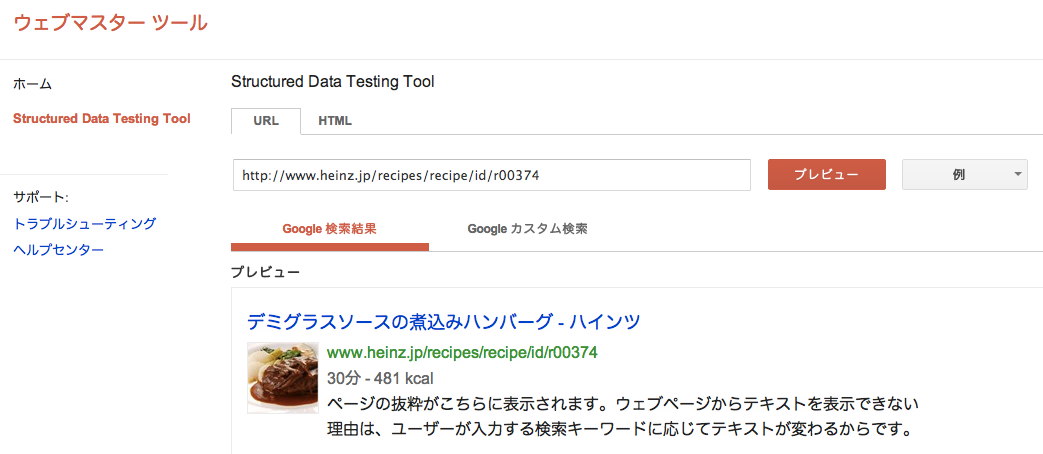Open the デミグラスソースの煮込みハンバーグ result title
Screen dimensions: 1043x454
click(x=444, y=322)
